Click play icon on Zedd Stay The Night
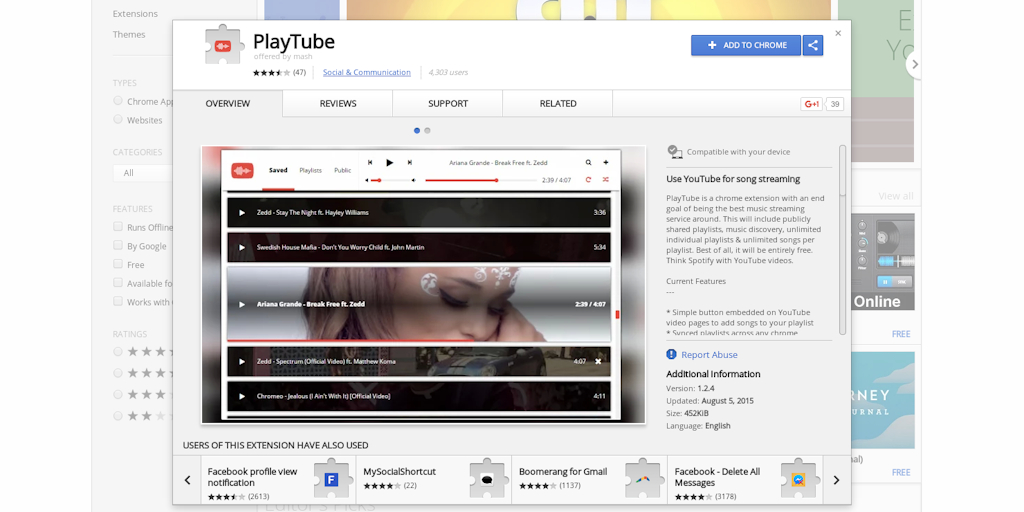1024x512 pixels. [x=242, y=212]
